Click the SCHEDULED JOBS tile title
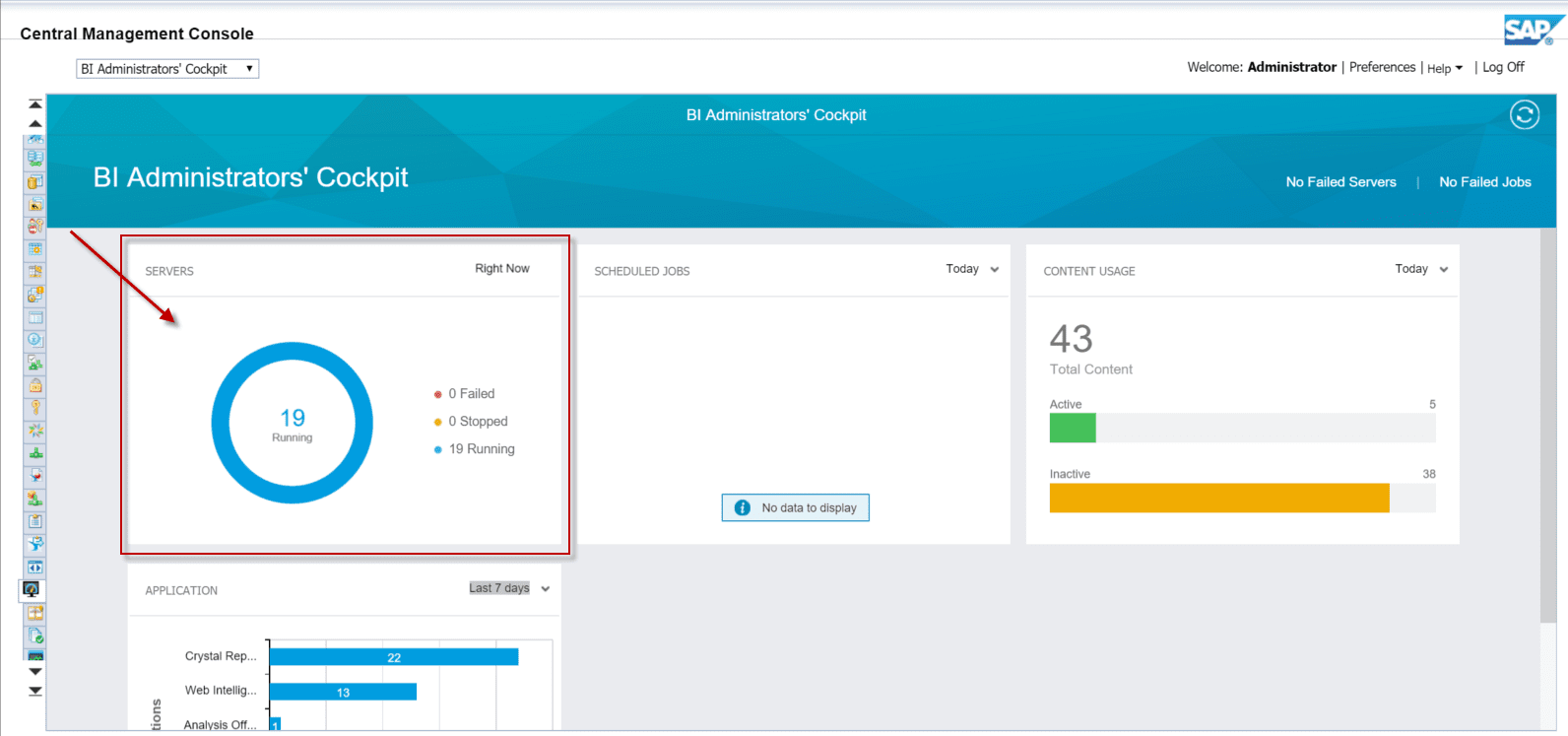The width and height of the screenshot is (1568, 736). click(642, 271)
